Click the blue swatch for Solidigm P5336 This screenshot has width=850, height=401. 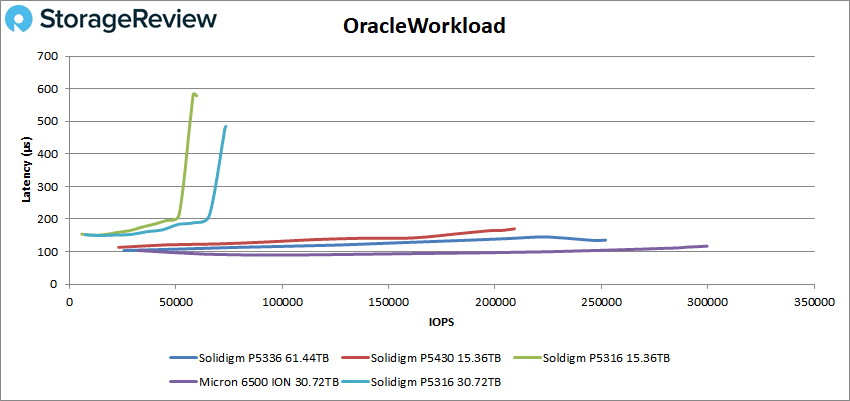point(183,357)
